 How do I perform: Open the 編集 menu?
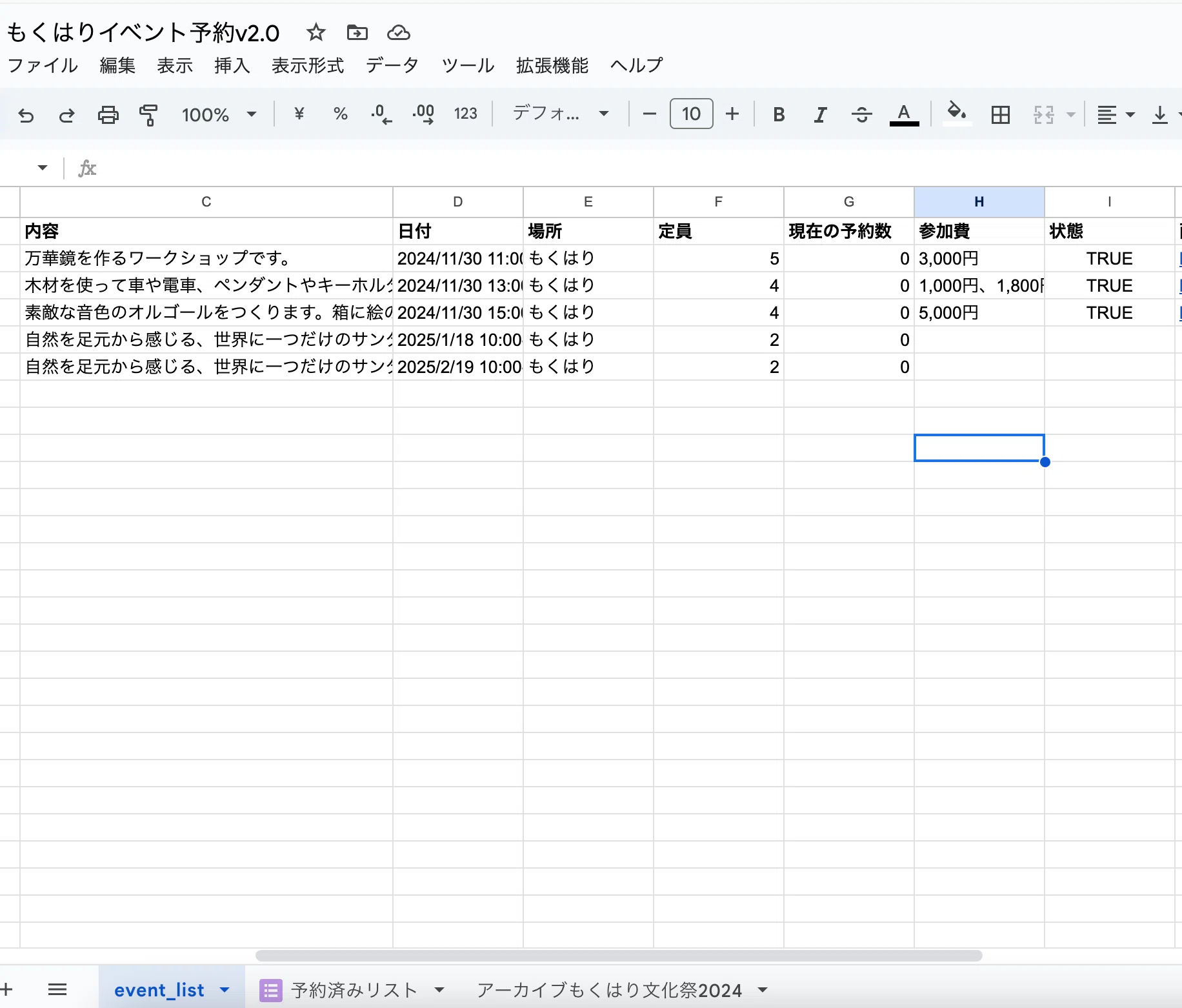117,65
